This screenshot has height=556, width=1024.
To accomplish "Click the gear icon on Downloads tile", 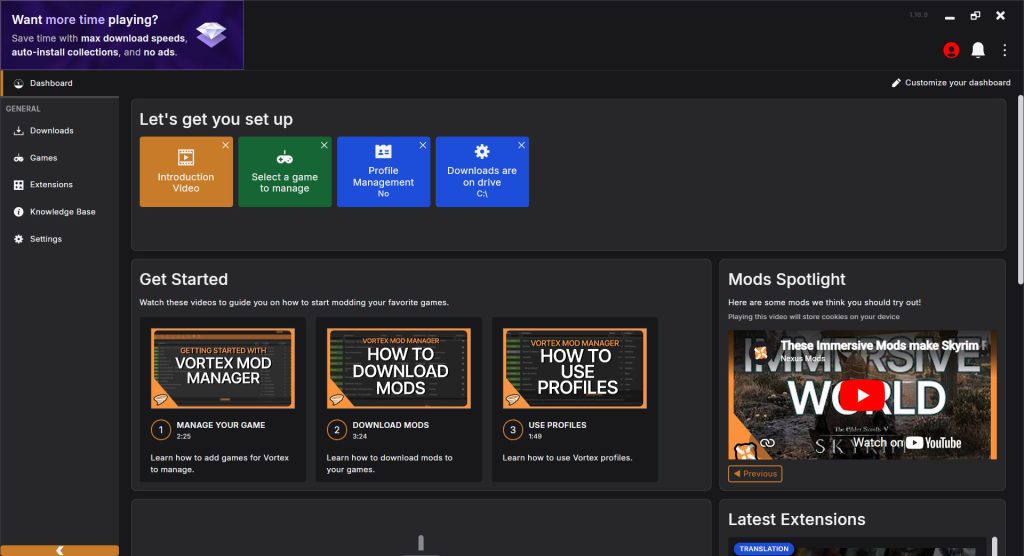I will [x=482, y=152].
